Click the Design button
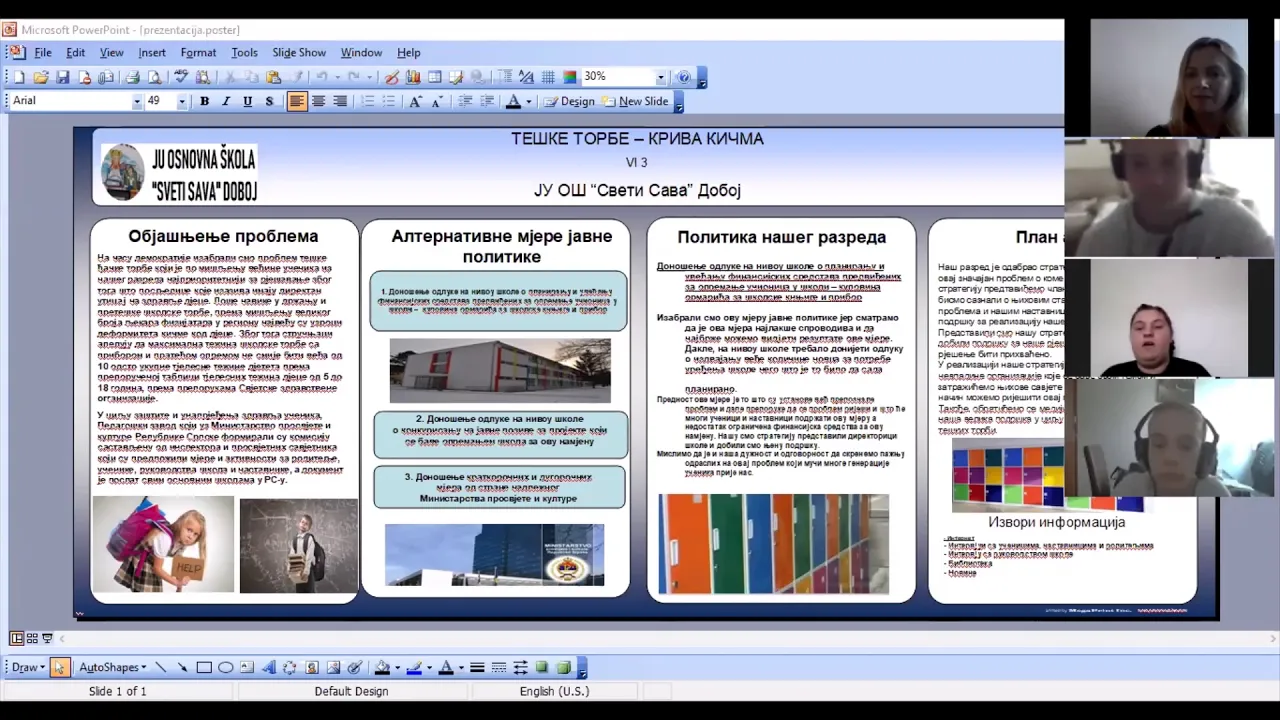 [569, 101]
